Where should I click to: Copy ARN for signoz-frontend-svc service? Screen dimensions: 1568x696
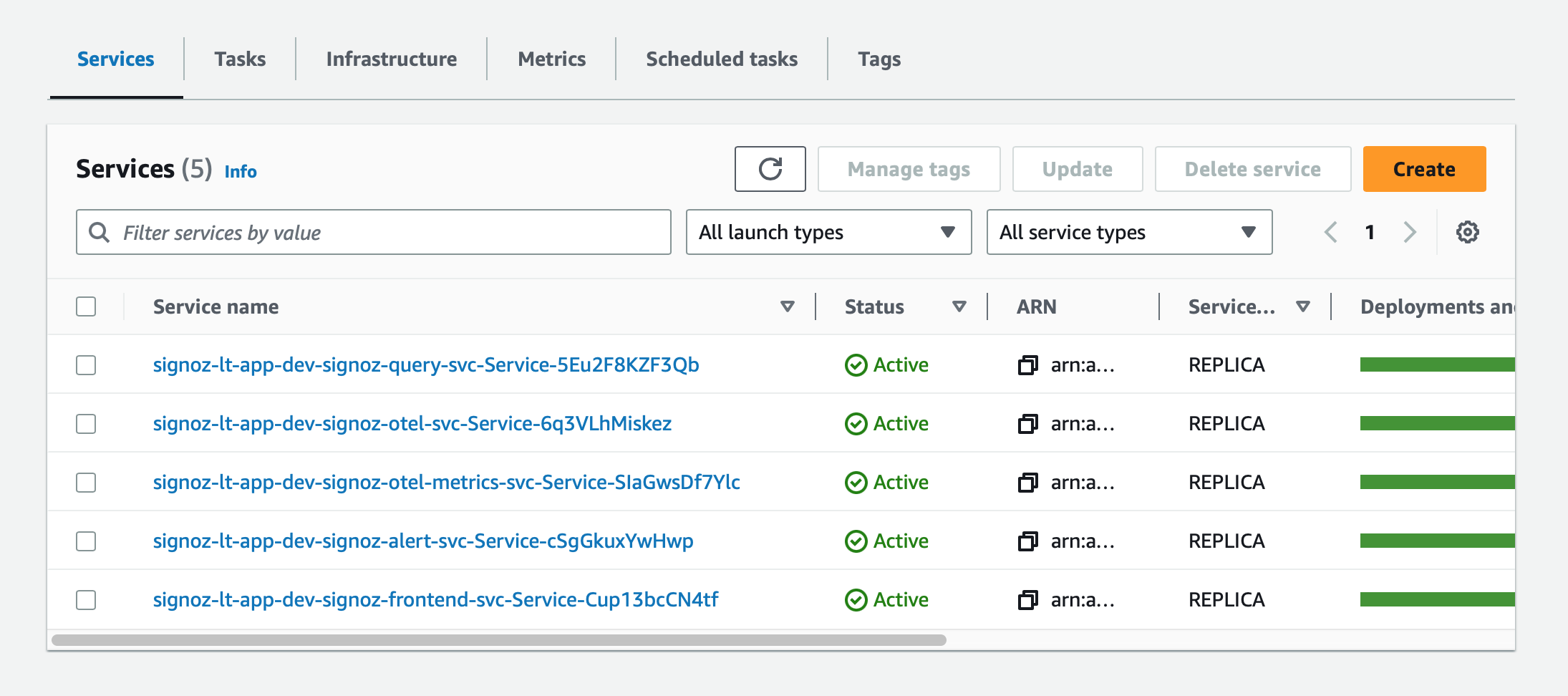coord(1028,600)
